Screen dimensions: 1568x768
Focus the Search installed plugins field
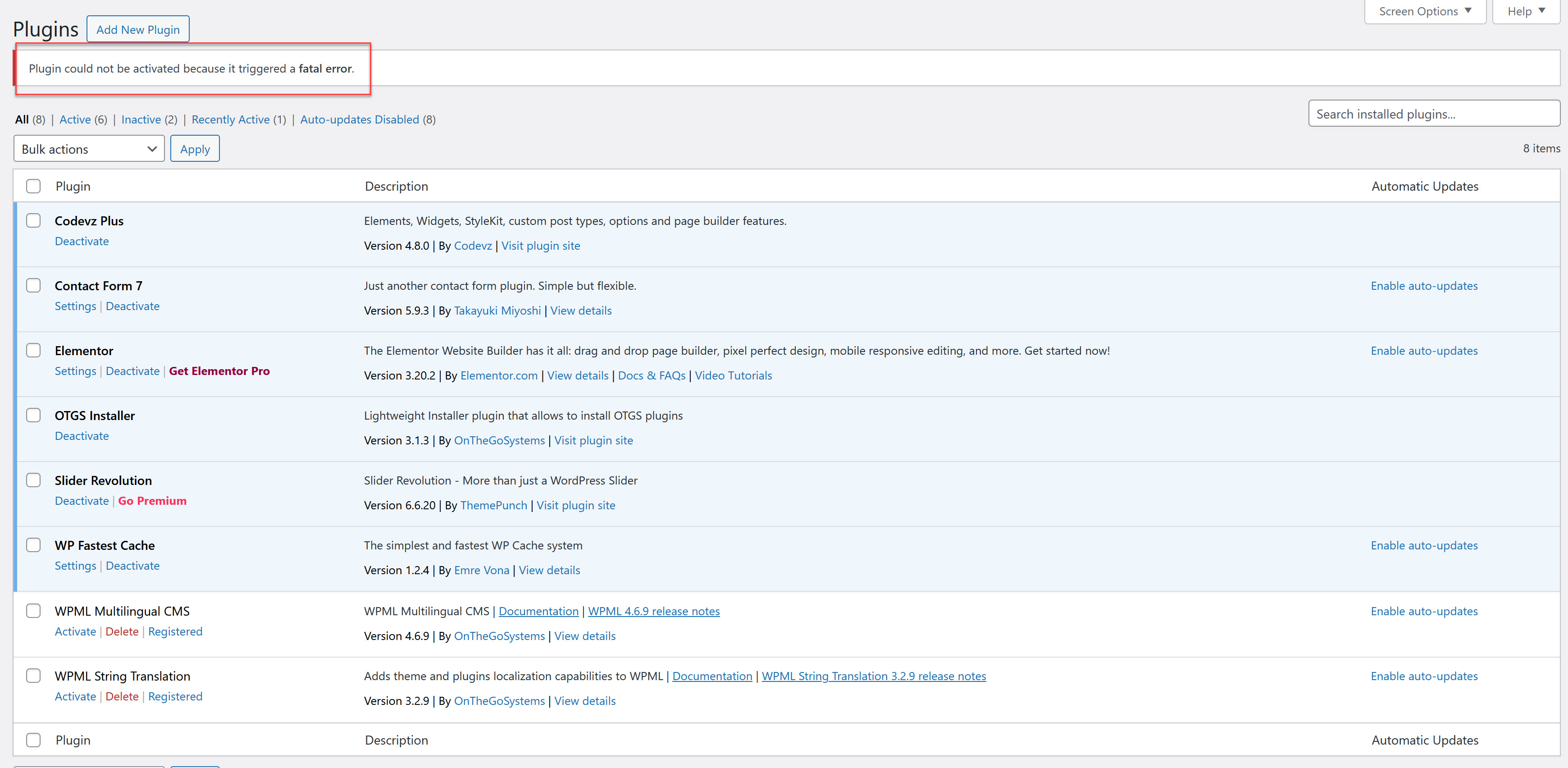point(1433,114)
